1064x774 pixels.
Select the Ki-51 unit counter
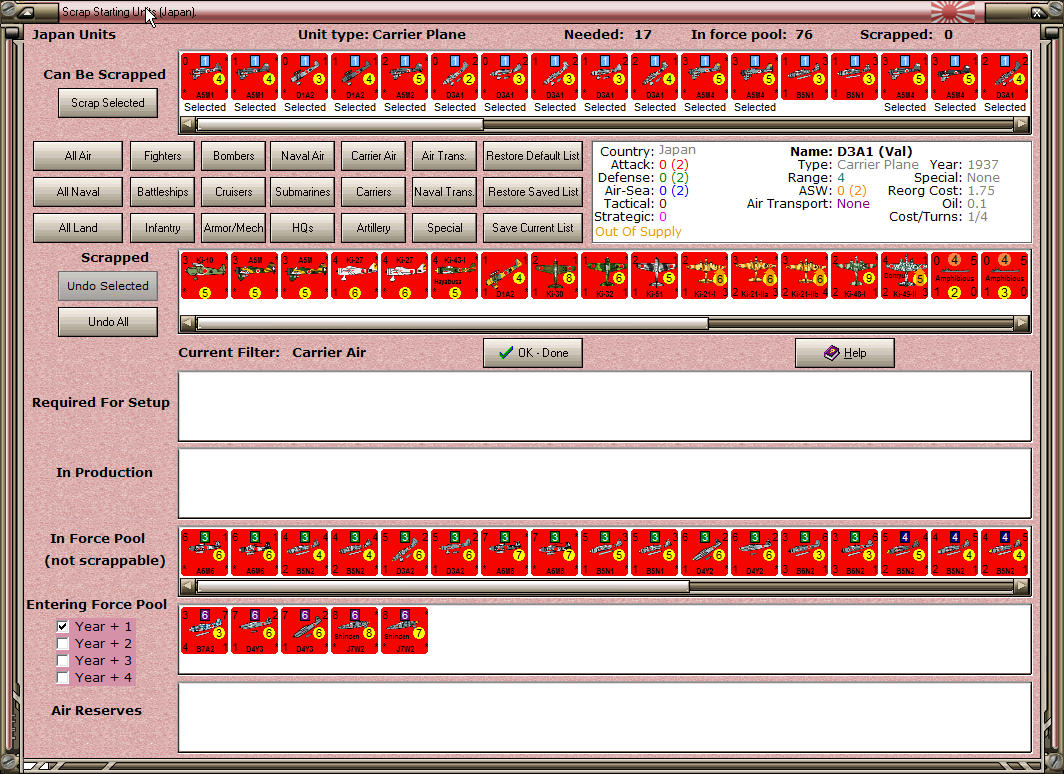655,276
